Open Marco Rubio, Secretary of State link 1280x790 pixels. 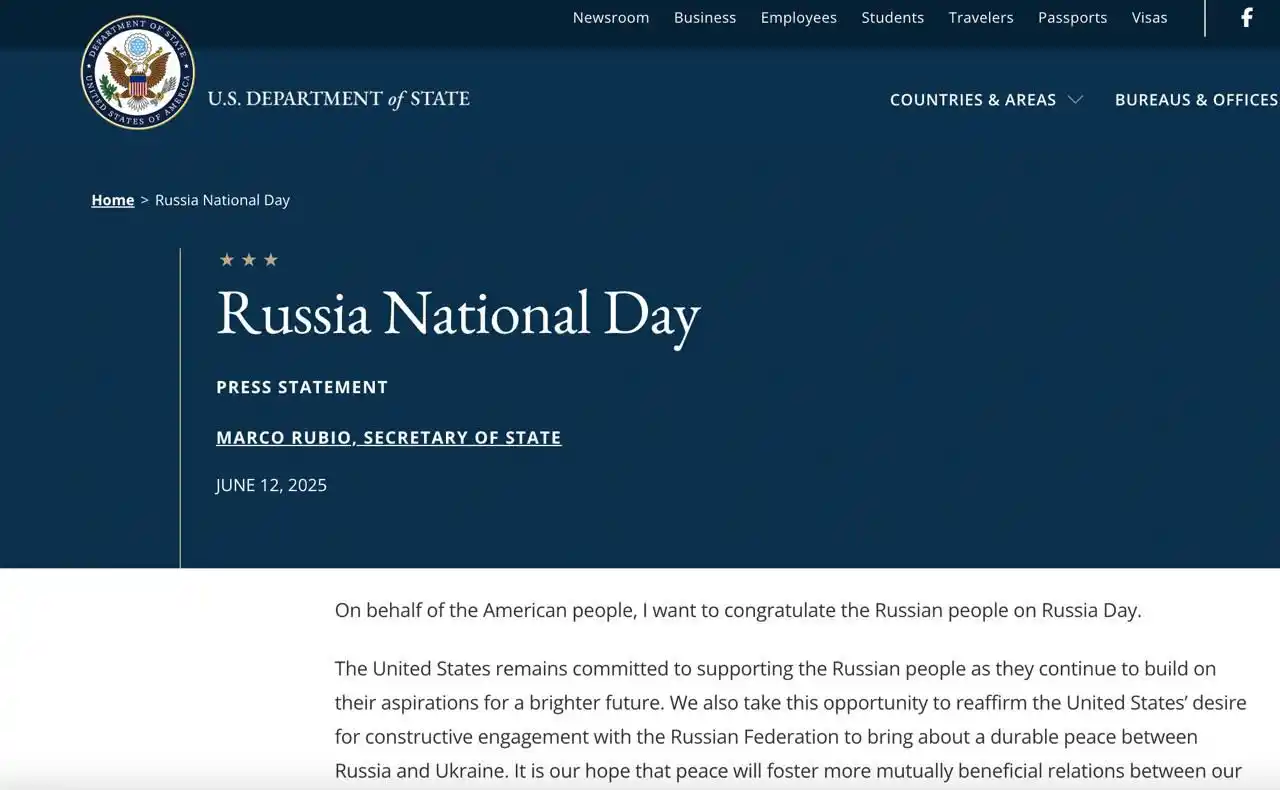(389, 437)
